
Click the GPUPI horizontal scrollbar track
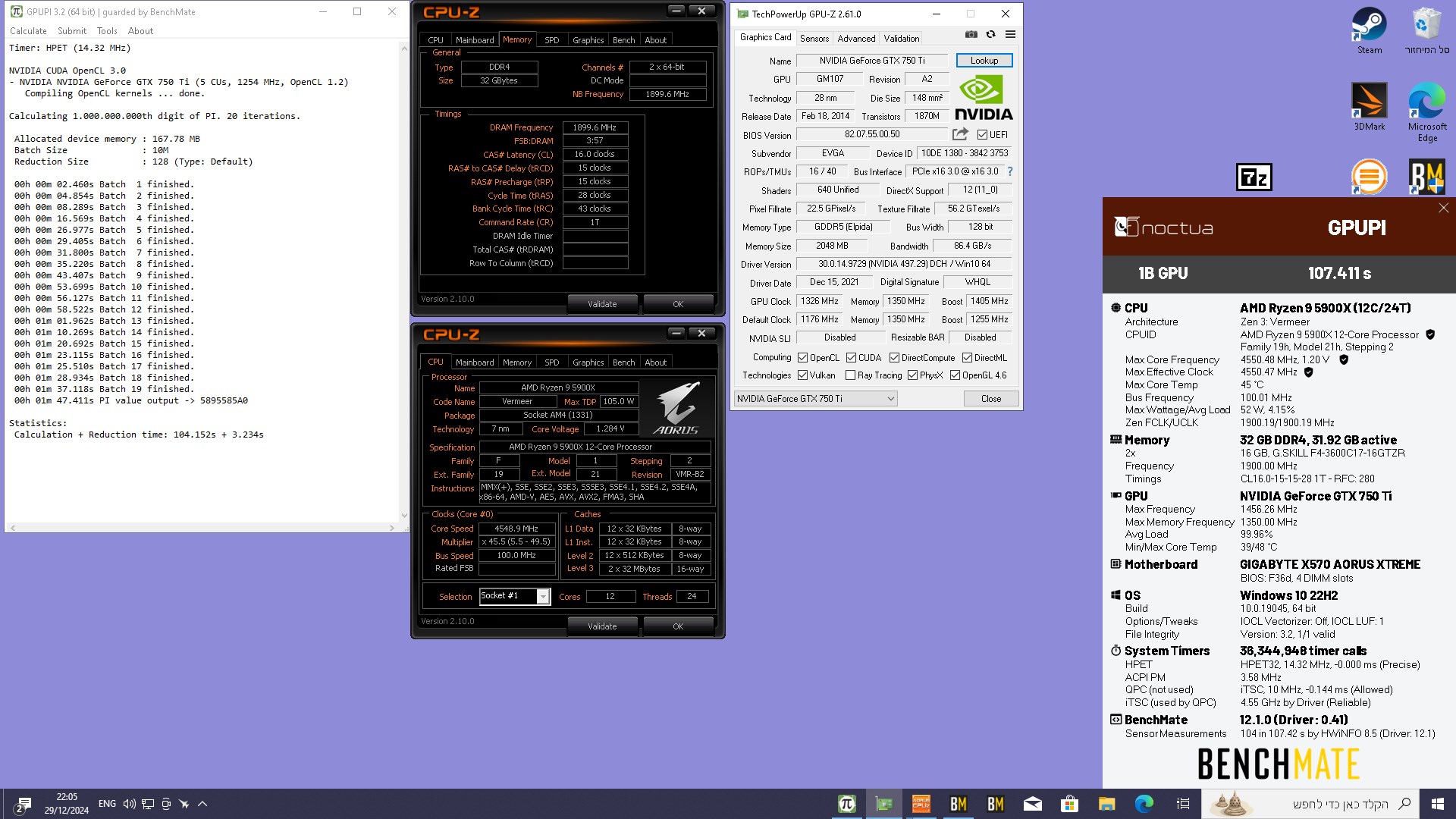pyautogui.click(x=202, y=528)
